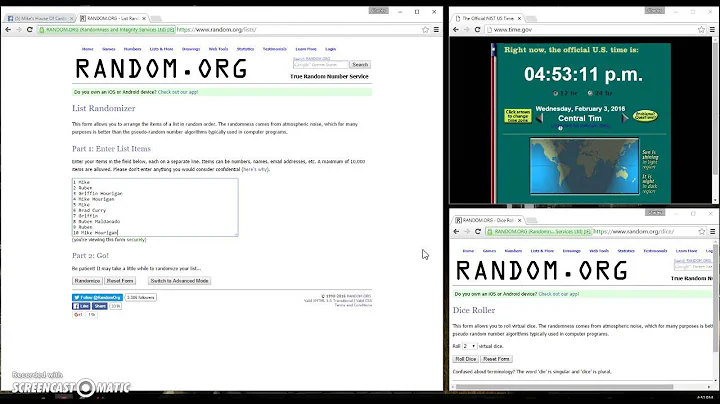Click Reset Form on the Dice Roller page
Viewport: 720px width, 404px height.
click(x=496, y=359)
